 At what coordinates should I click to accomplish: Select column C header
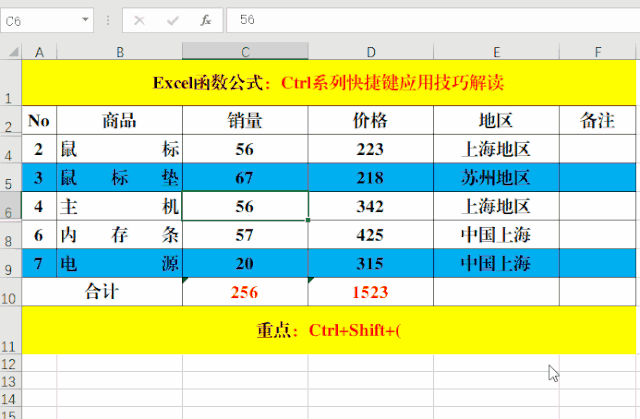point(245,52)
